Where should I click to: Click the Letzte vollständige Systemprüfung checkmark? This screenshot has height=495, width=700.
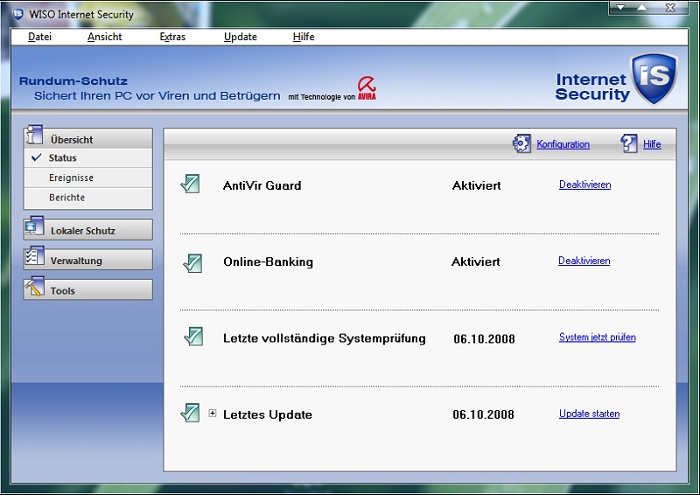(192, 337)
